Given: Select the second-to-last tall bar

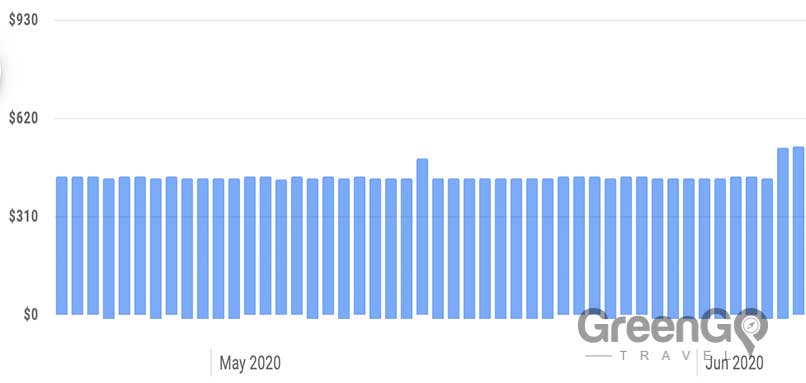Looking at the screenshot, I should click(782, 233).
